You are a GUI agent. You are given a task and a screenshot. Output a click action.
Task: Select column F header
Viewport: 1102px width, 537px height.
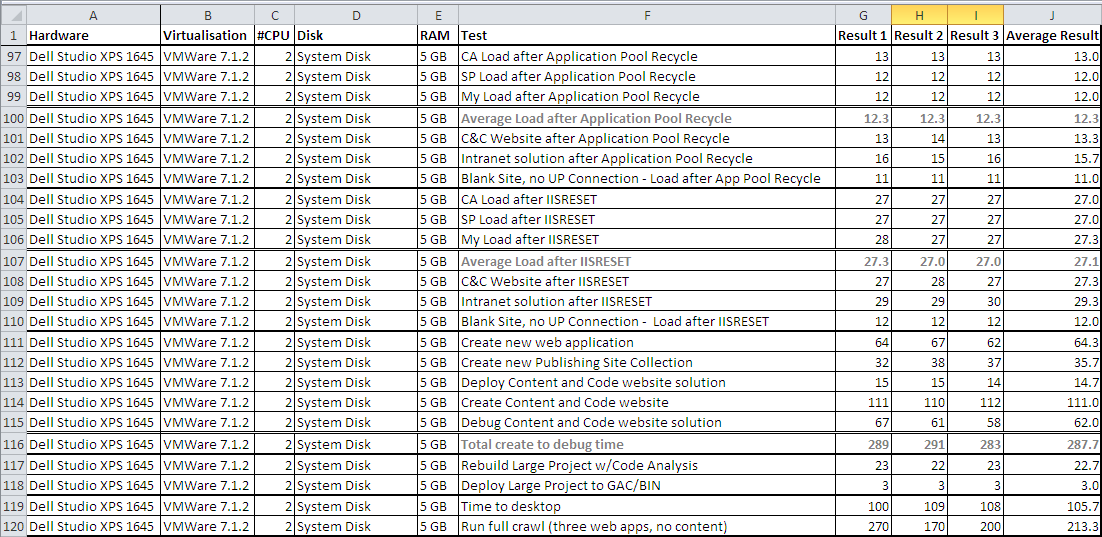tap(646, 15)
